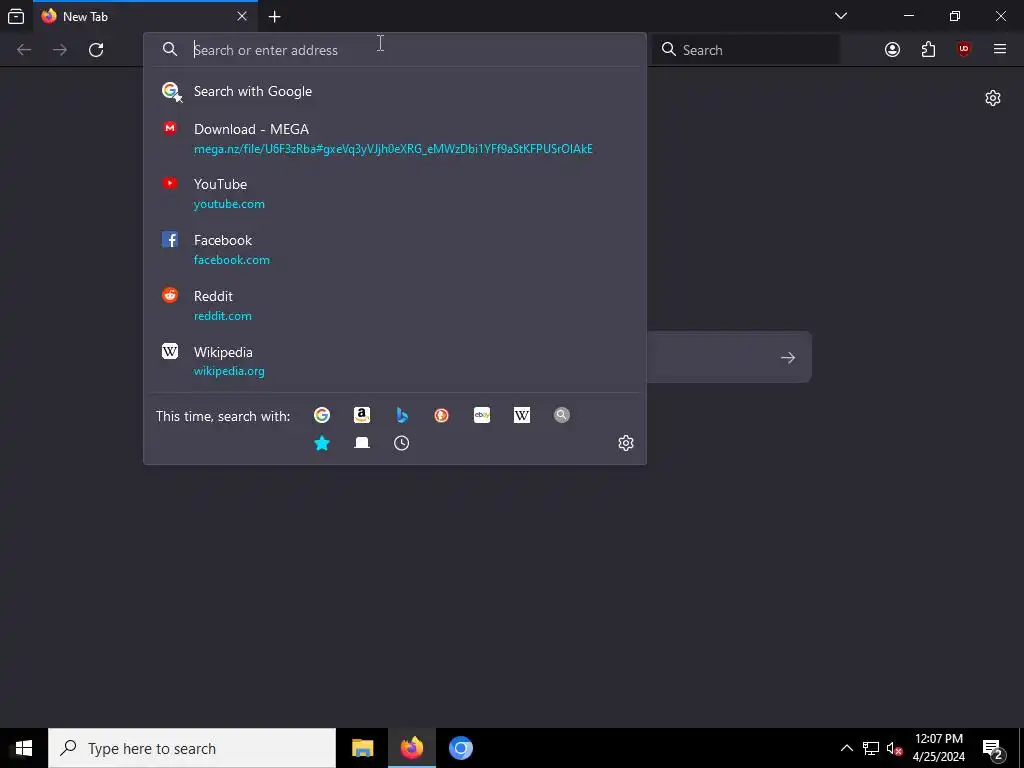Focus the Search or enter address field
Image resolution: width=1024 pixels, height=768 pixels.
click(395, 50)
